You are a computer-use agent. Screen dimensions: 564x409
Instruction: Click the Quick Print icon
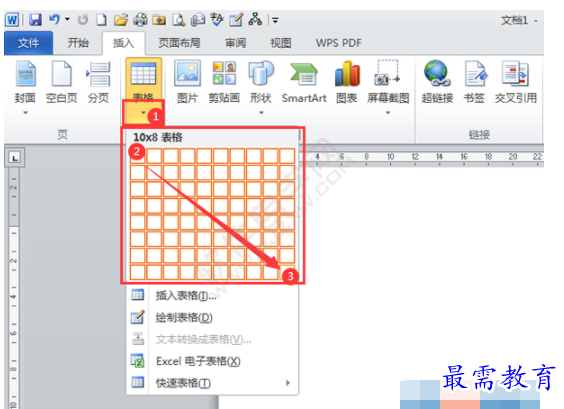[x=140, y=20]
